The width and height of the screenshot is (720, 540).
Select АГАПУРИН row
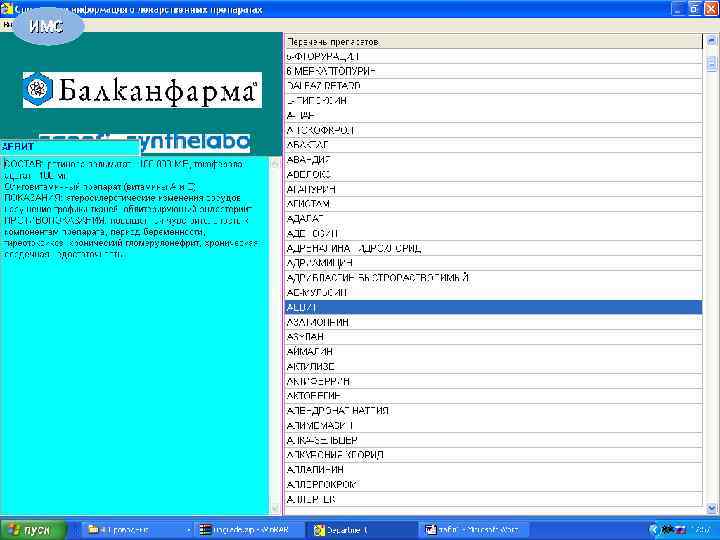pos(493,189)
